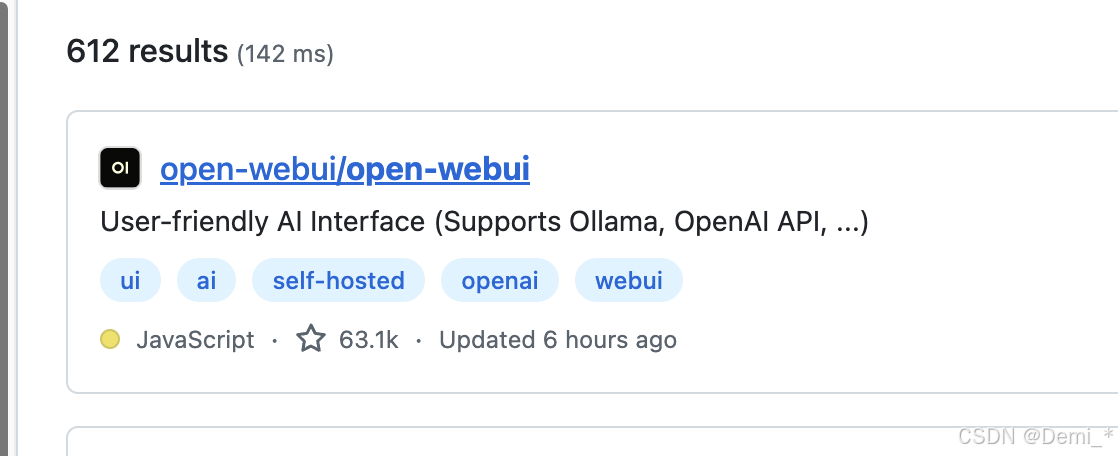The width and height of the screenshot is (1118, 456).
Task: Click the JavaScript language label
Action: pos(195,340)
